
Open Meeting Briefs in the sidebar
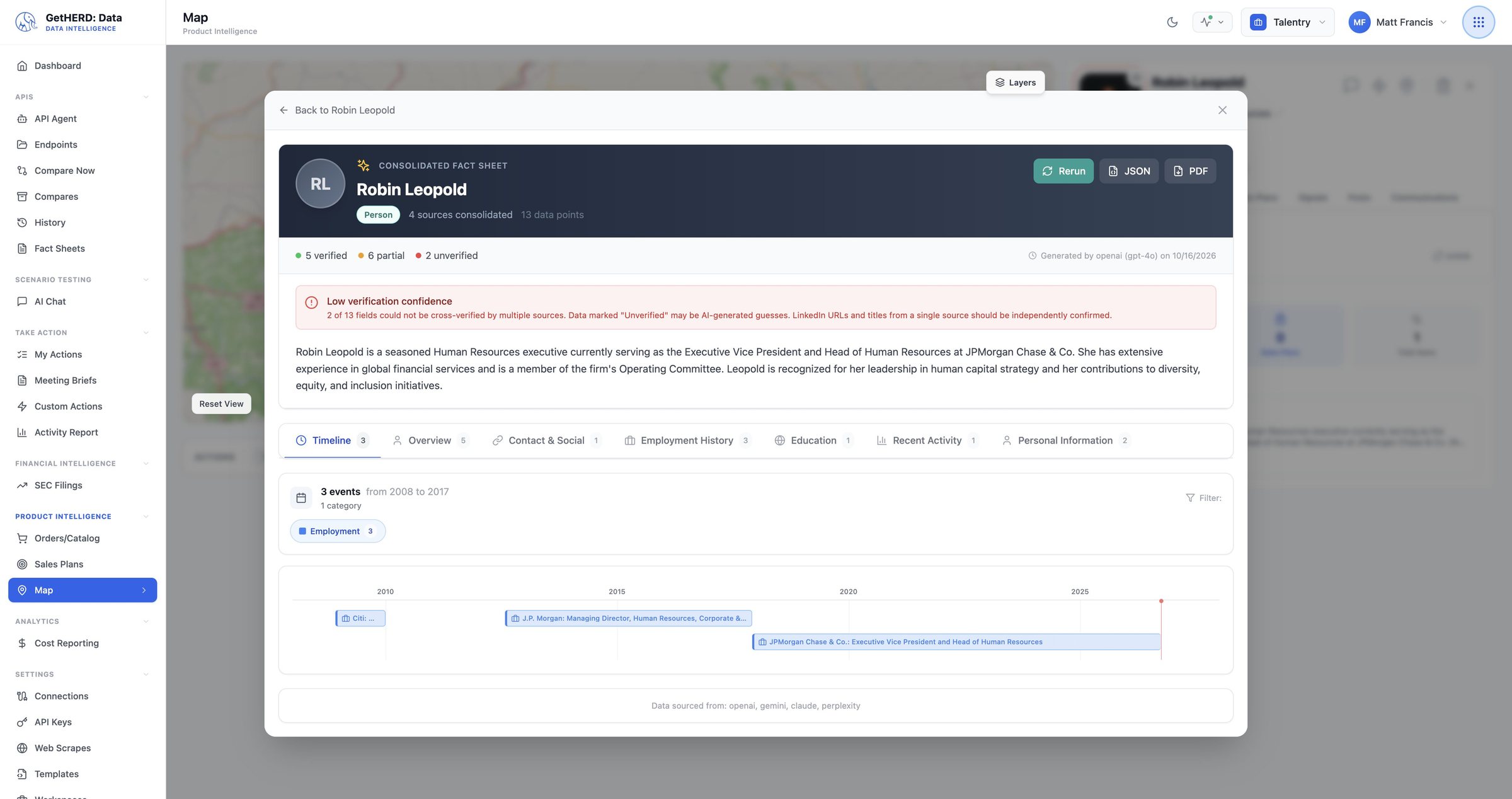pos(83,381)
